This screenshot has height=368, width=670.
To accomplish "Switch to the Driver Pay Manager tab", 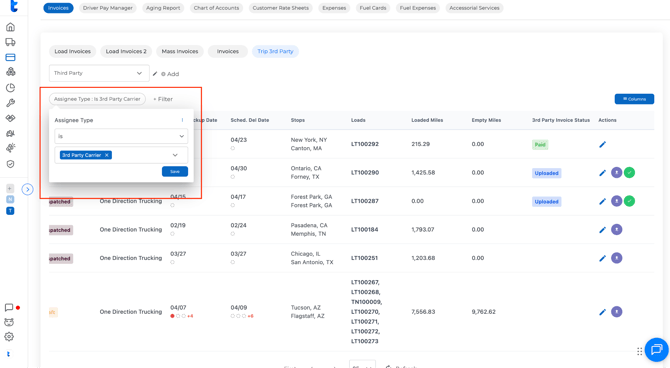I will tap(108, 8).
